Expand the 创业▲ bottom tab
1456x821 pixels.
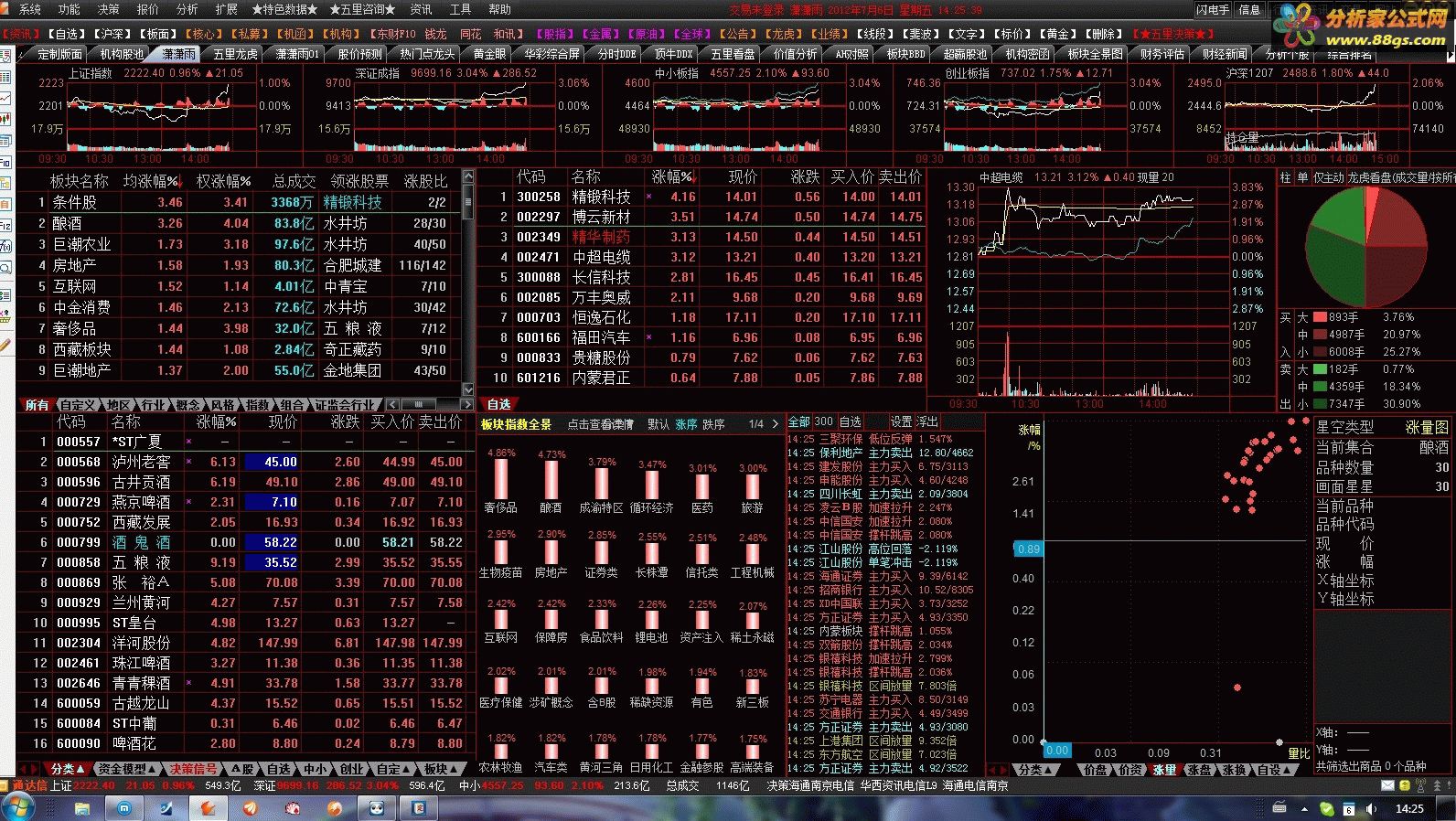click(353, 769)
